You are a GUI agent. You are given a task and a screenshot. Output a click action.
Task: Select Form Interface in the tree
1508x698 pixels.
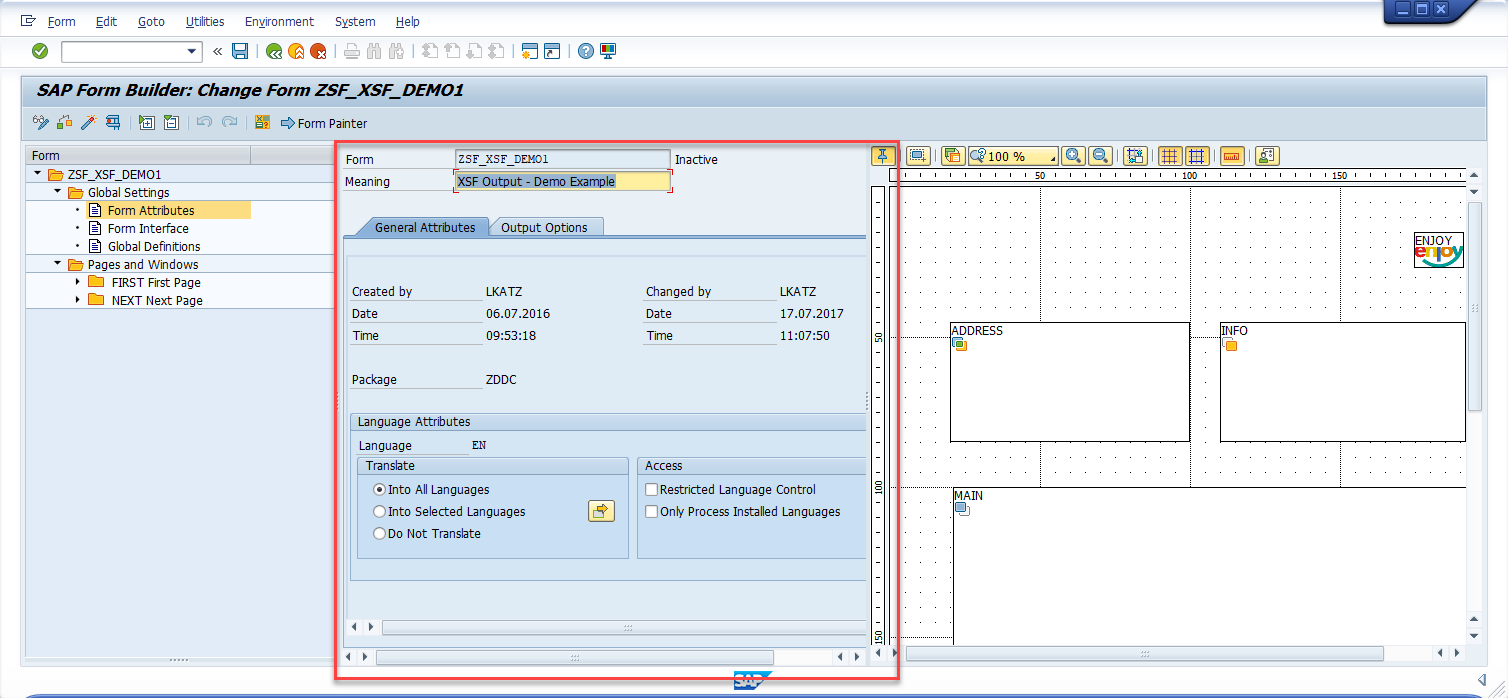click(x=148, y=228)
